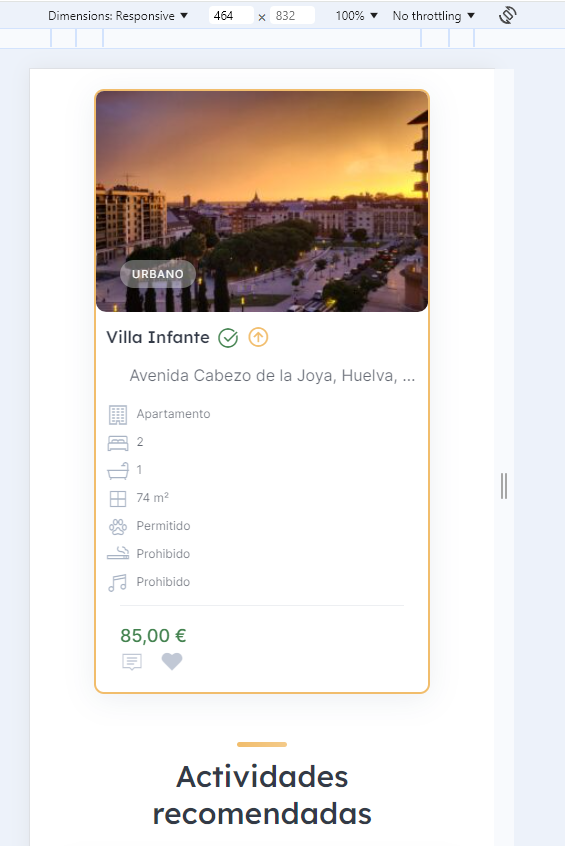Click the rotate device orientation icon

point(507,15)
